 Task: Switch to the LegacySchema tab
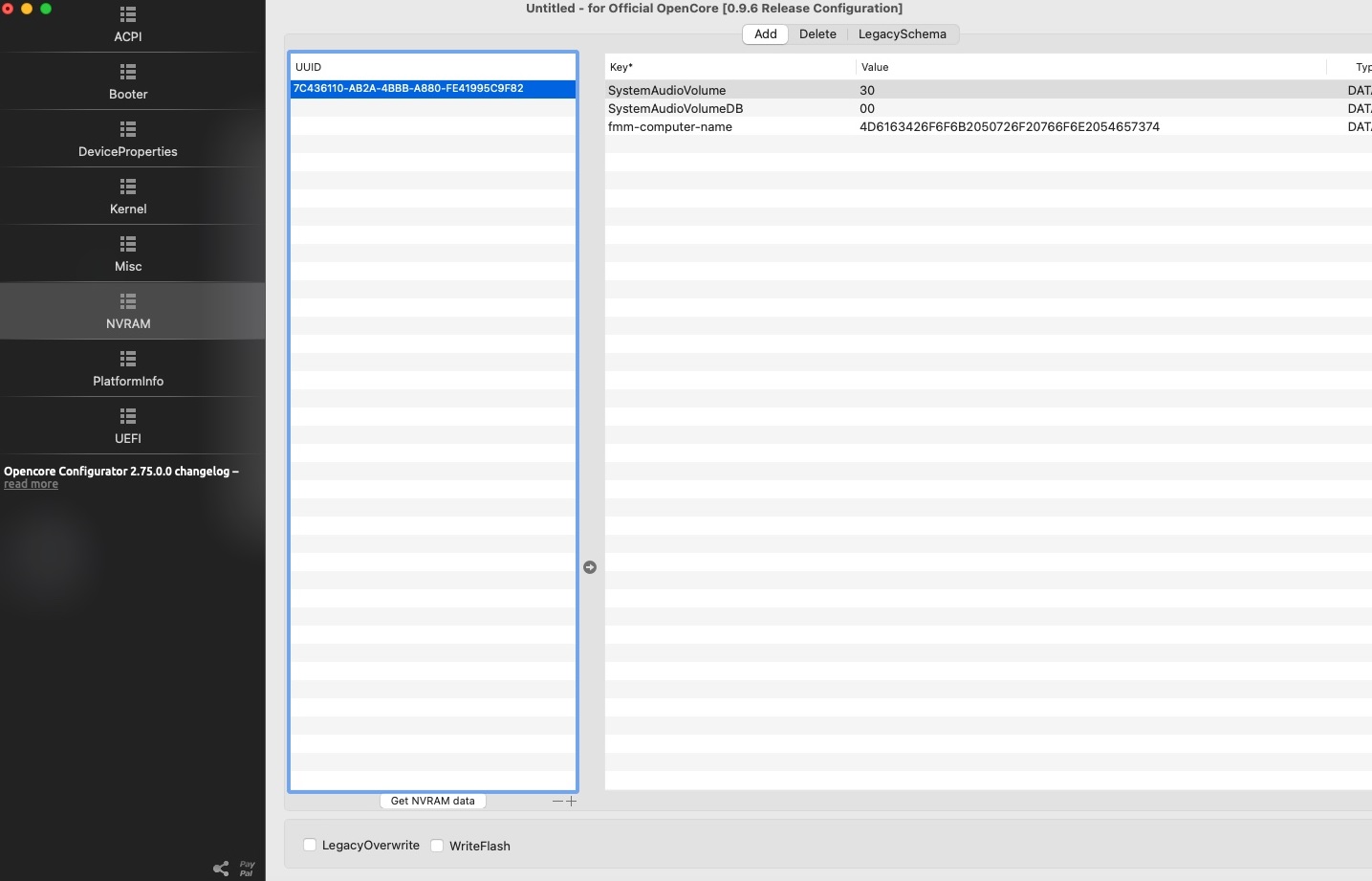(x=902, y=34)
